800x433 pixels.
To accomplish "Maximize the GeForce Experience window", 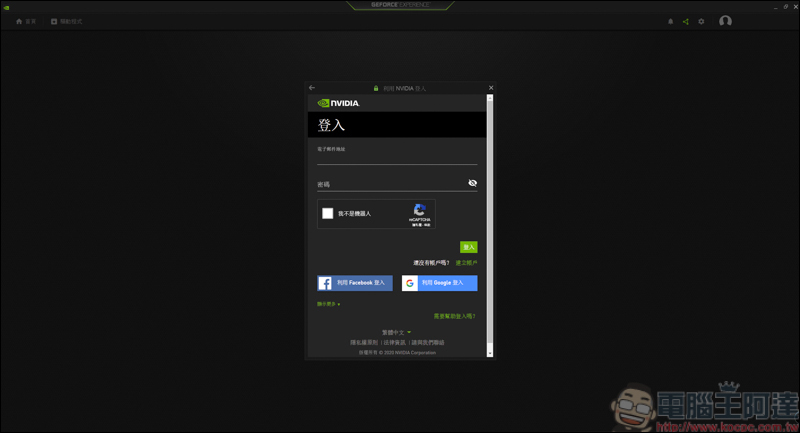I will (786, 7).
